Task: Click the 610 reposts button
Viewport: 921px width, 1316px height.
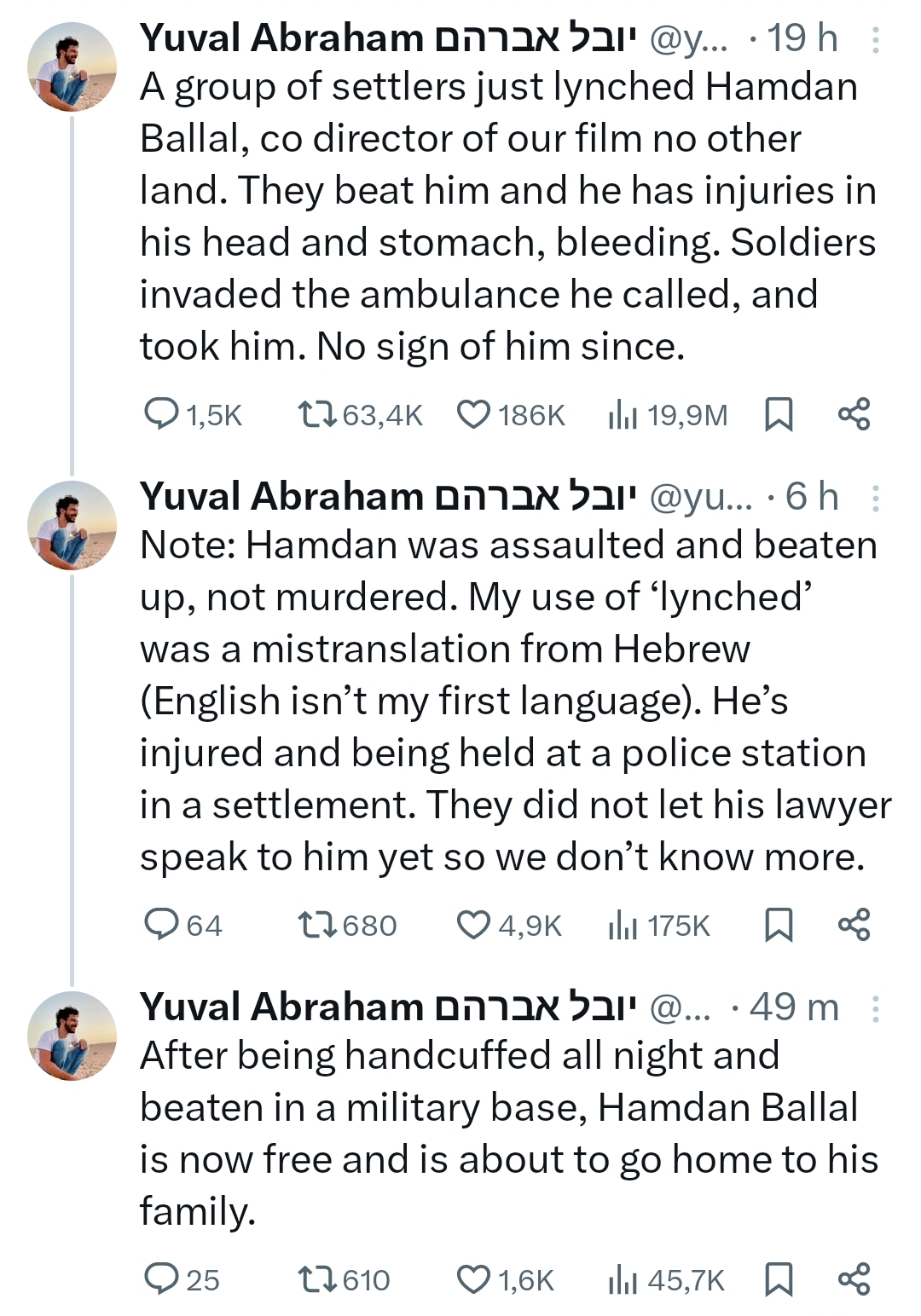Action: (x=318, y=1279)
